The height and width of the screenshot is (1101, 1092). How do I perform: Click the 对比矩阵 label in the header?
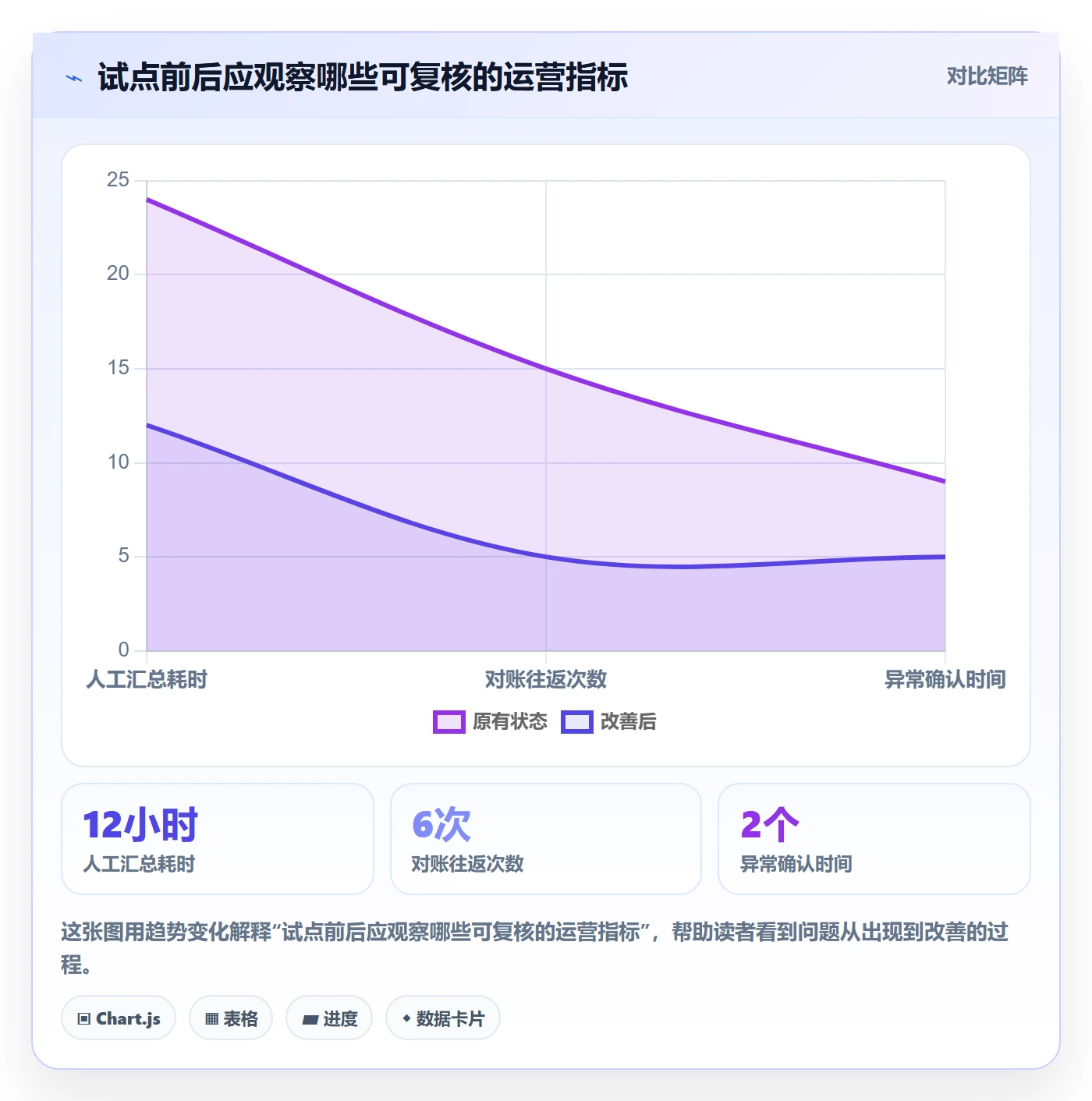point(987,76)
